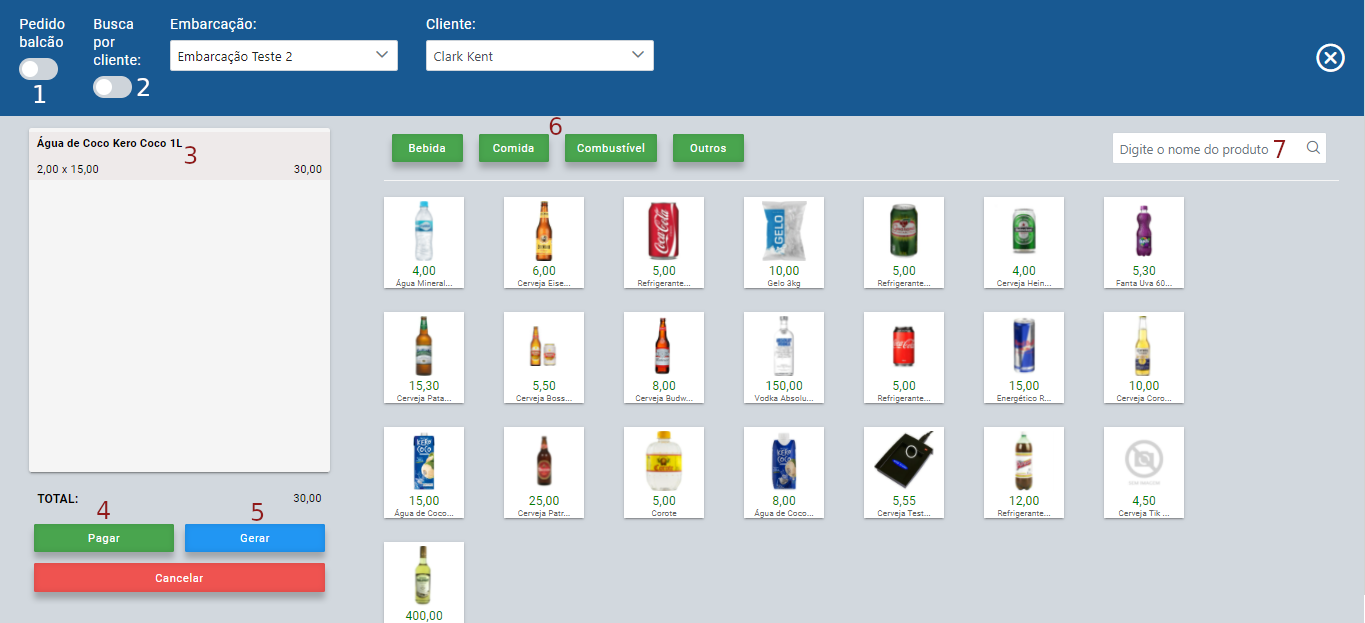Toggle the Busca por cliente switch
This screenshot has width=1365, height=623.
tap(112, 87)
